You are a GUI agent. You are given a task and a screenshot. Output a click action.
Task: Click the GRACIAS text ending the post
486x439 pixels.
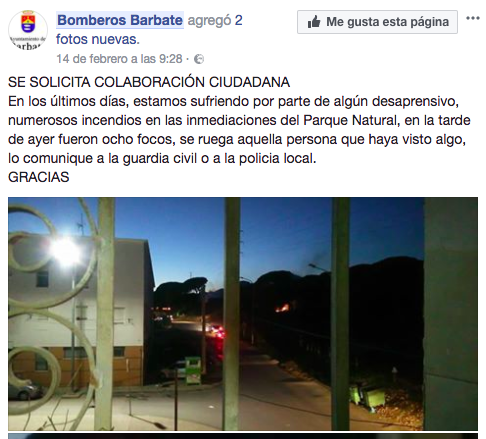pyautogui.click(x=39, y=177)
